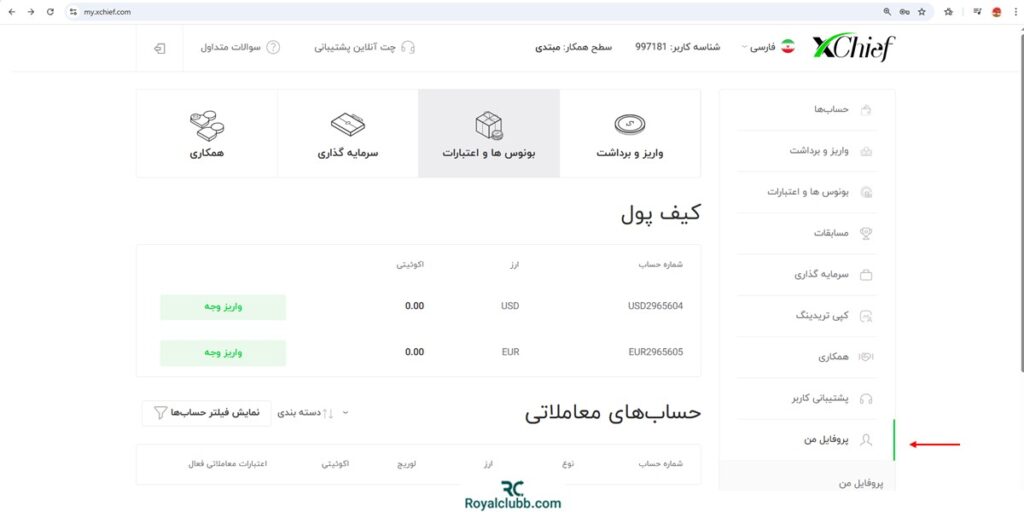1024x512 pixels.
Task: Click the coin icon of واریز و برداشت card
Action: click(x=630, y=124)
